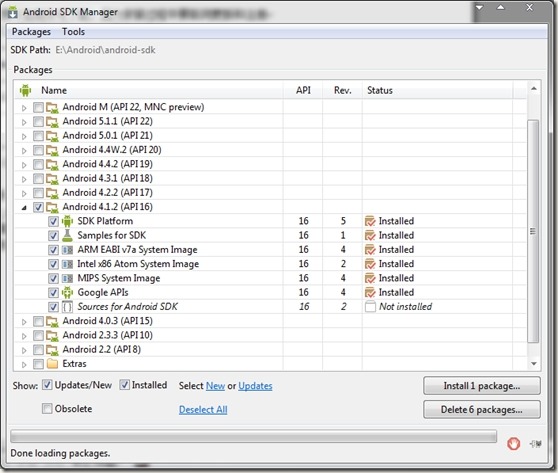
Task: Click the Deselect All link
Action: tap(203, 410)
